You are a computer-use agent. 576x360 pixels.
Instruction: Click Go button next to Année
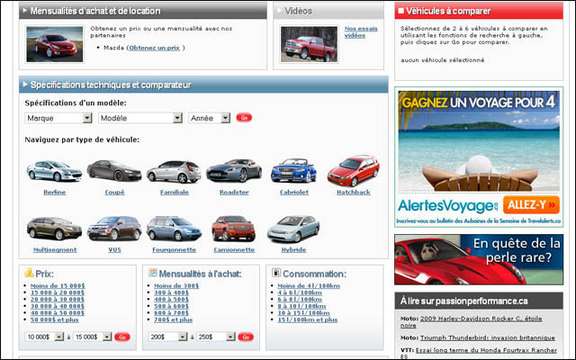tap(244, 118)
